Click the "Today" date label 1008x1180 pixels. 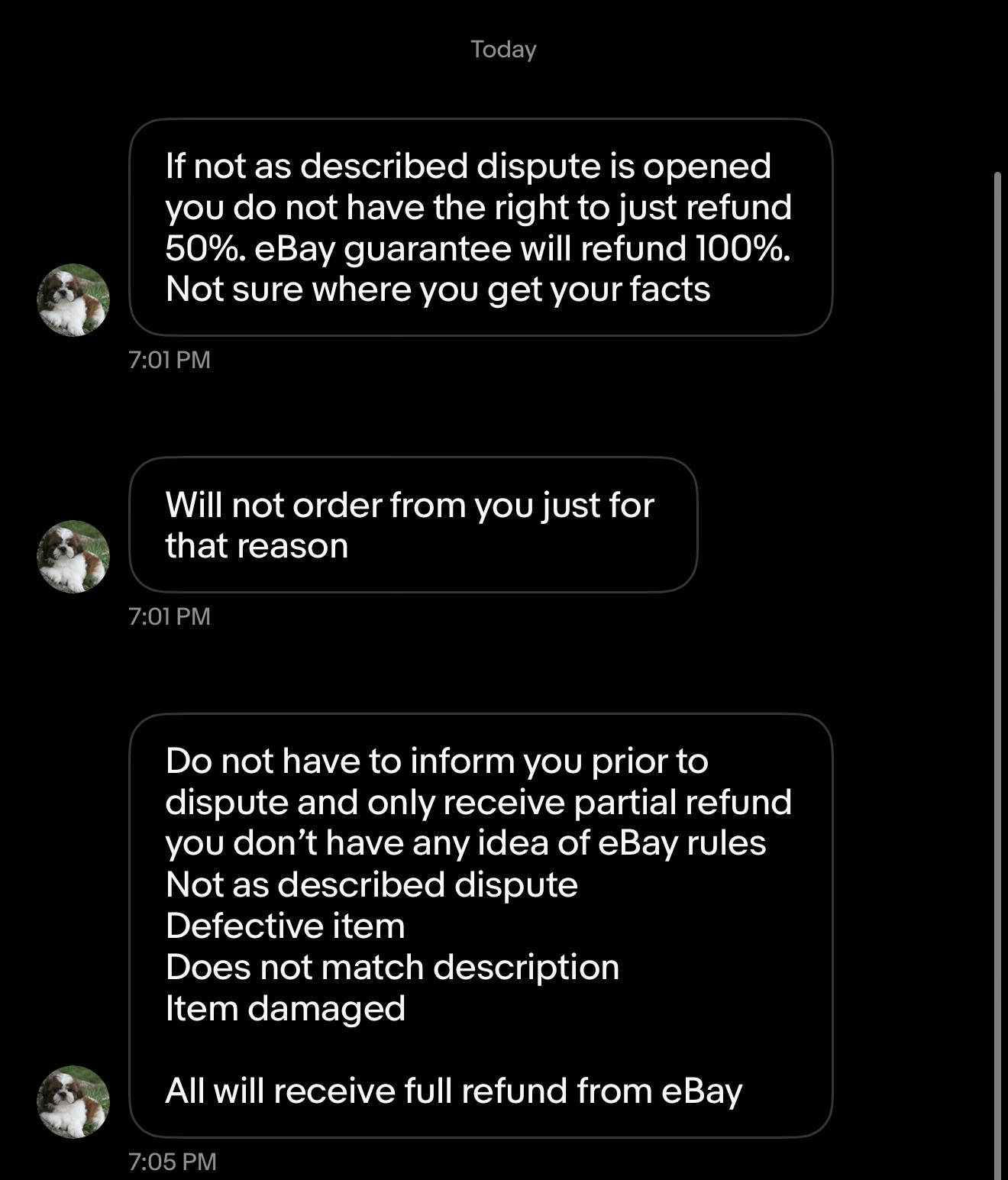[x=503, y=50]
